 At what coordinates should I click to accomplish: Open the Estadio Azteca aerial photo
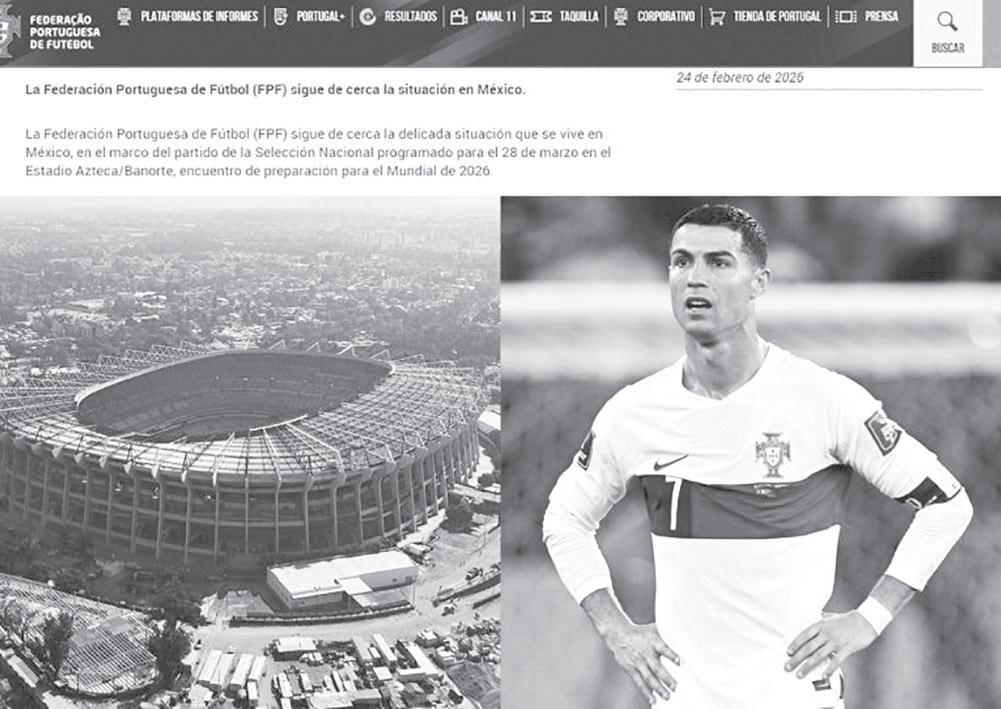coord(250,452)
